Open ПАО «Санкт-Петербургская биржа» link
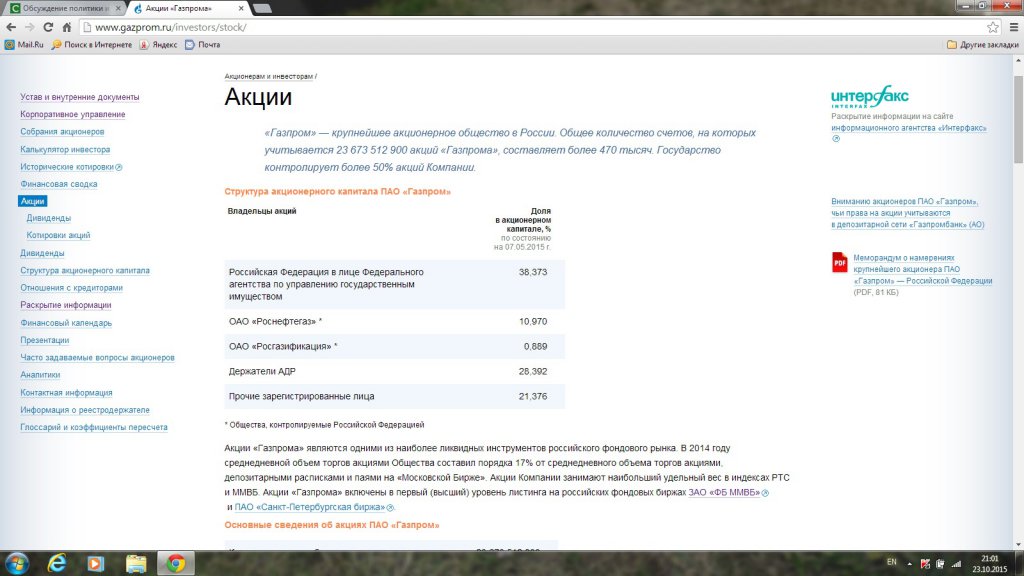Image resolution: width=1024 pixels, height=576 pixels. point(310,507)
